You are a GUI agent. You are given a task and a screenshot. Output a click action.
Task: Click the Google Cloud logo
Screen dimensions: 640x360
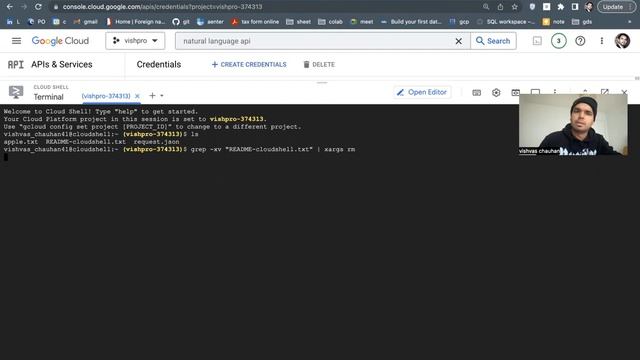pyautogui.click(x=60, y=41)
